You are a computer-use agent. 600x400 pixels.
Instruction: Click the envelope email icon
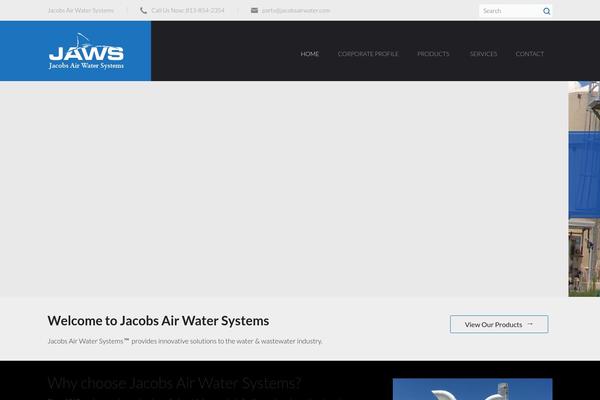pos(254,10)
